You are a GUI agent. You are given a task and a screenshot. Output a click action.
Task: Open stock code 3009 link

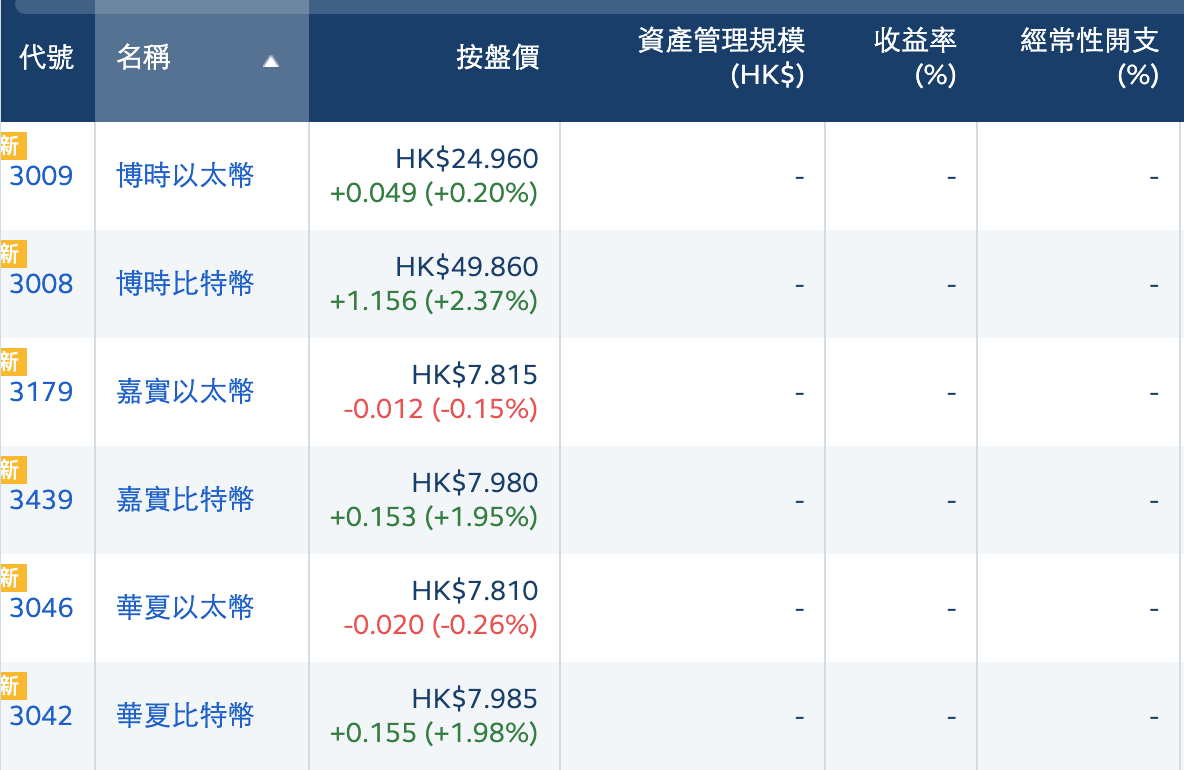pos(42,177)
